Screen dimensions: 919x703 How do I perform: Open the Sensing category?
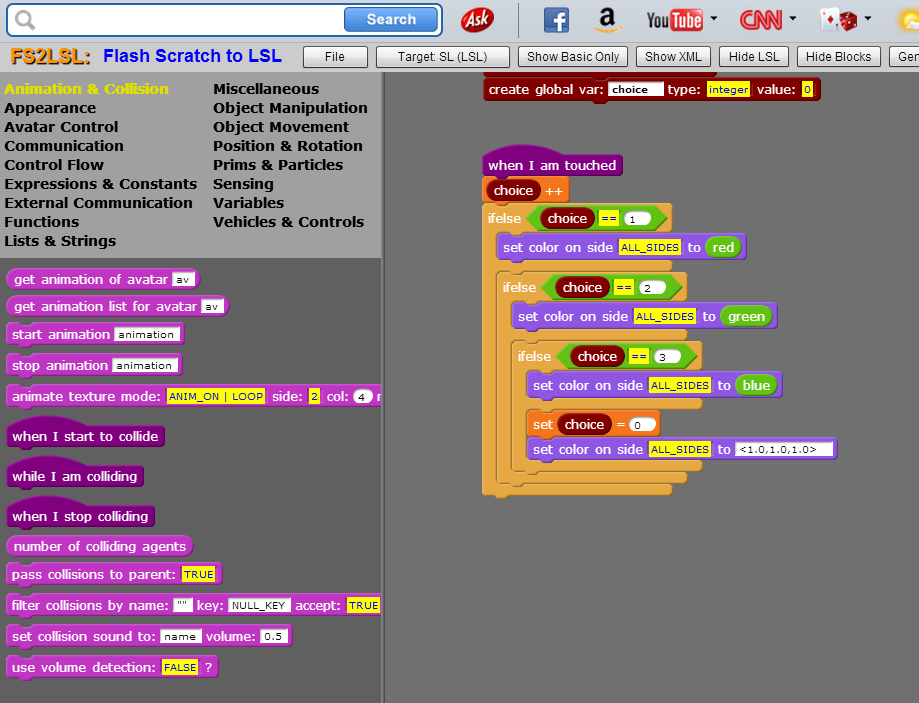(x=243, y=184)
